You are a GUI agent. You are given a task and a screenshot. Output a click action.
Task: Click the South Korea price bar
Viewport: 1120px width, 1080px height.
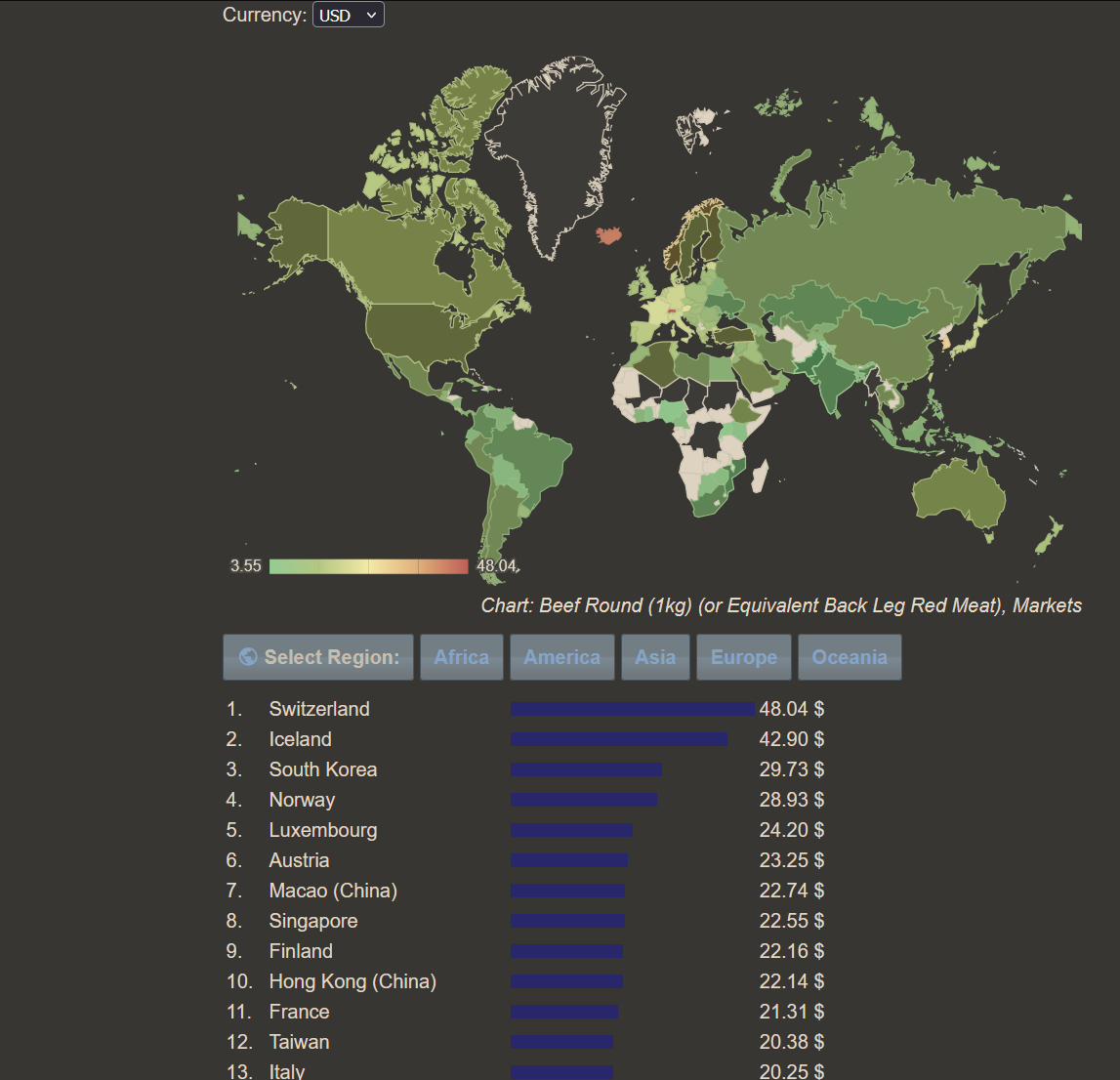(587, 769)
